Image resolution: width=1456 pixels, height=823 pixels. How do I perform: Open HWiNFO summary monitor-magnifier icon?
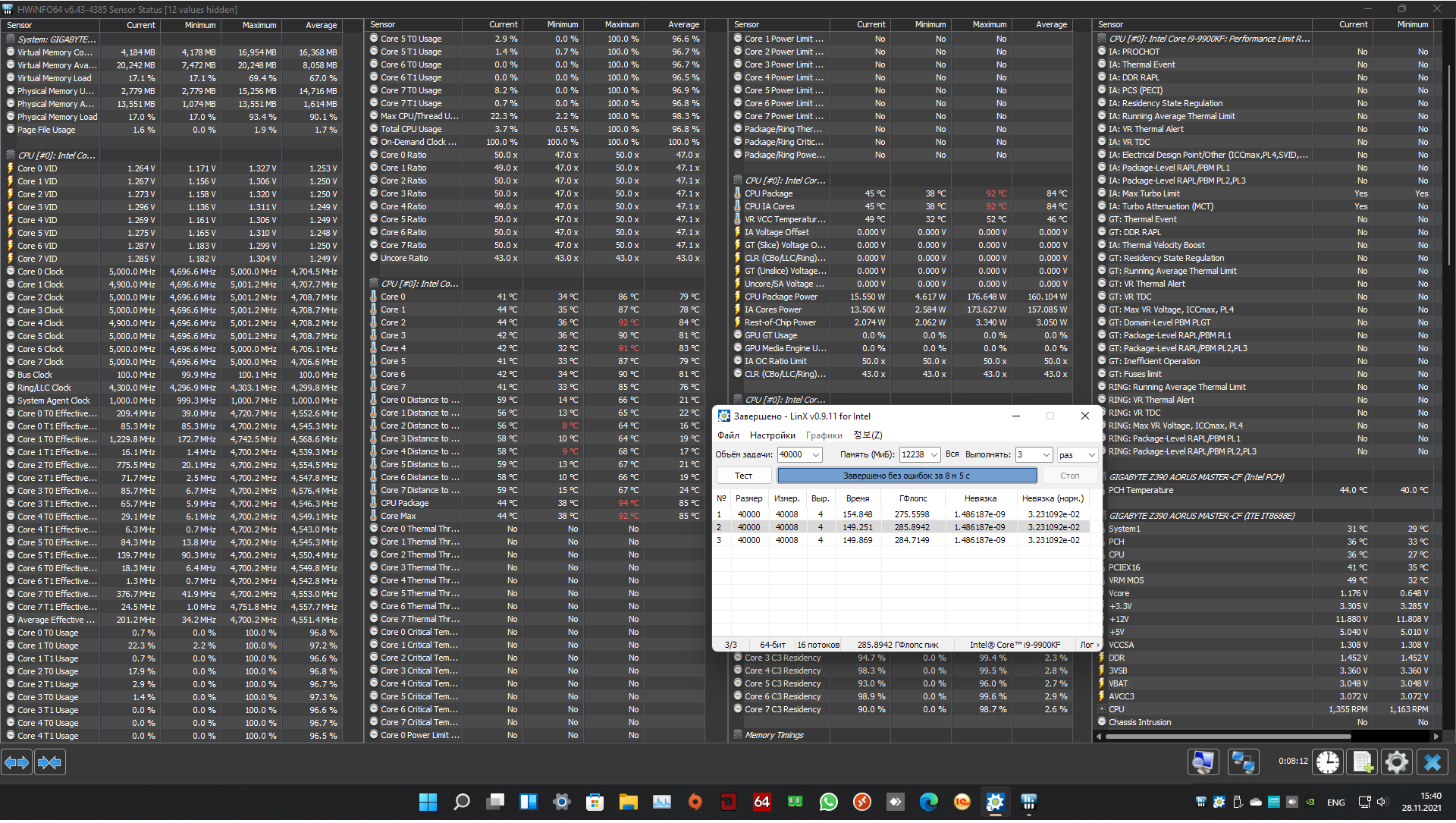[x=1203, y=762]
